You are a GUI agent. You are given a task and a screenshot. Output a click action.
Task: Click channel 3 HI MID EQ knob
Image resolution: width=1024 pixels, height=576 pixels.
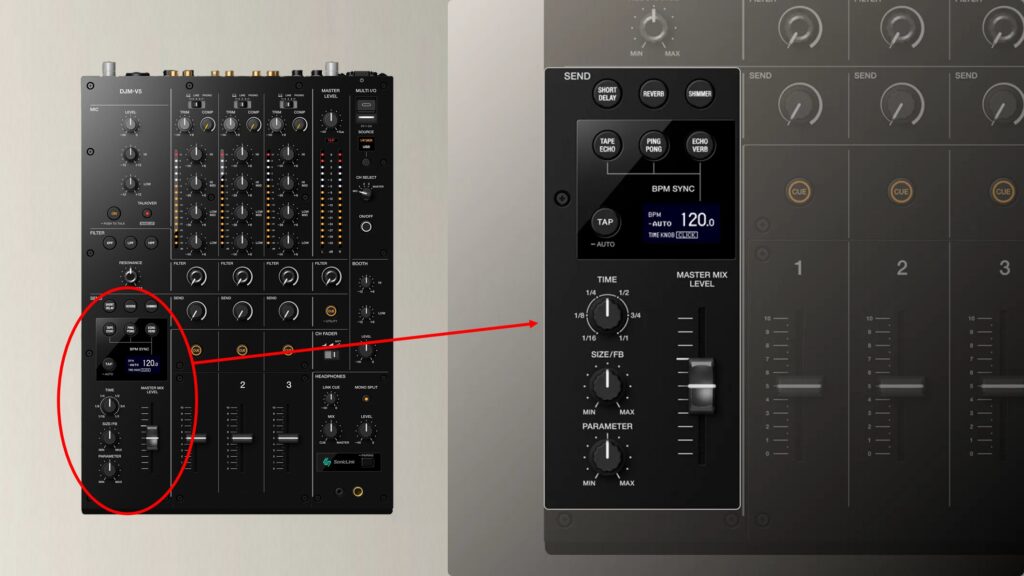[287, 183]
